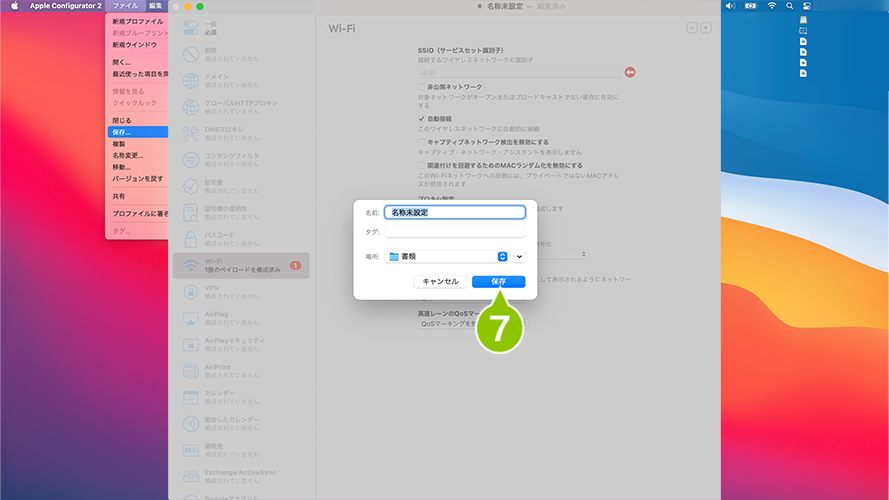Open the Apple logo menu
Screen dimensions: 889x500
pos(14,6)
